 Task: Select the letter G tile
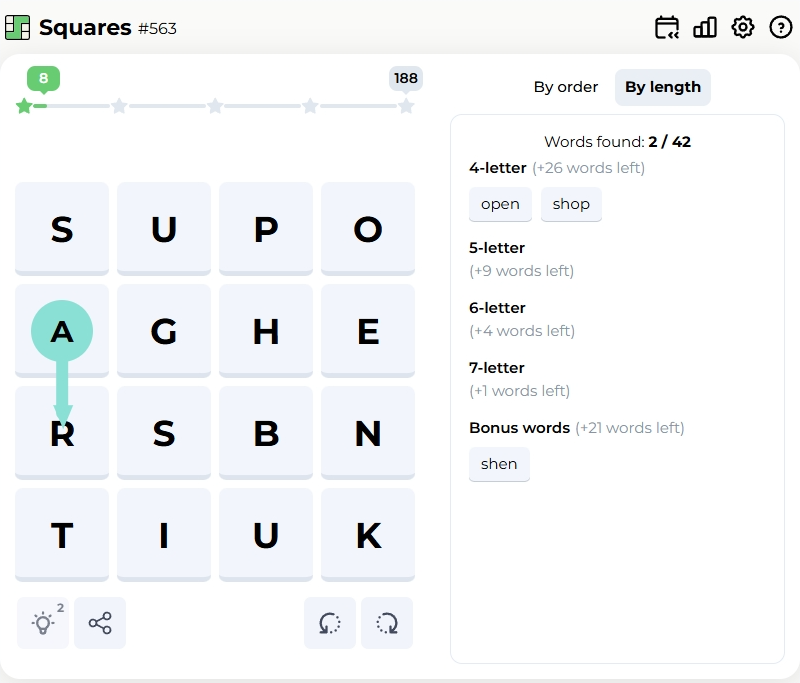(164, 331)
